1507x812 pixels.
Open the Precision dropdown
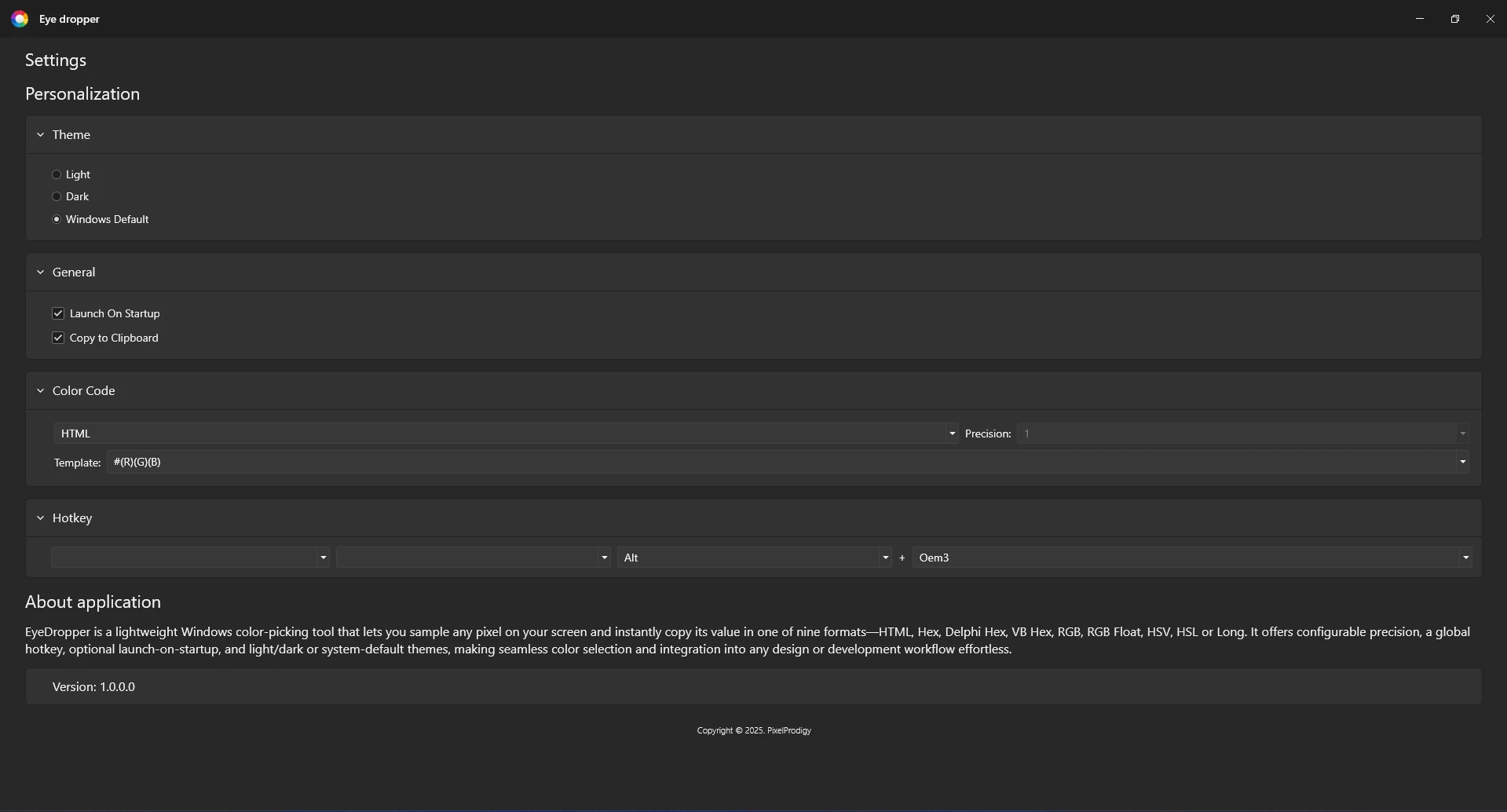click(x=1242, y=433)
